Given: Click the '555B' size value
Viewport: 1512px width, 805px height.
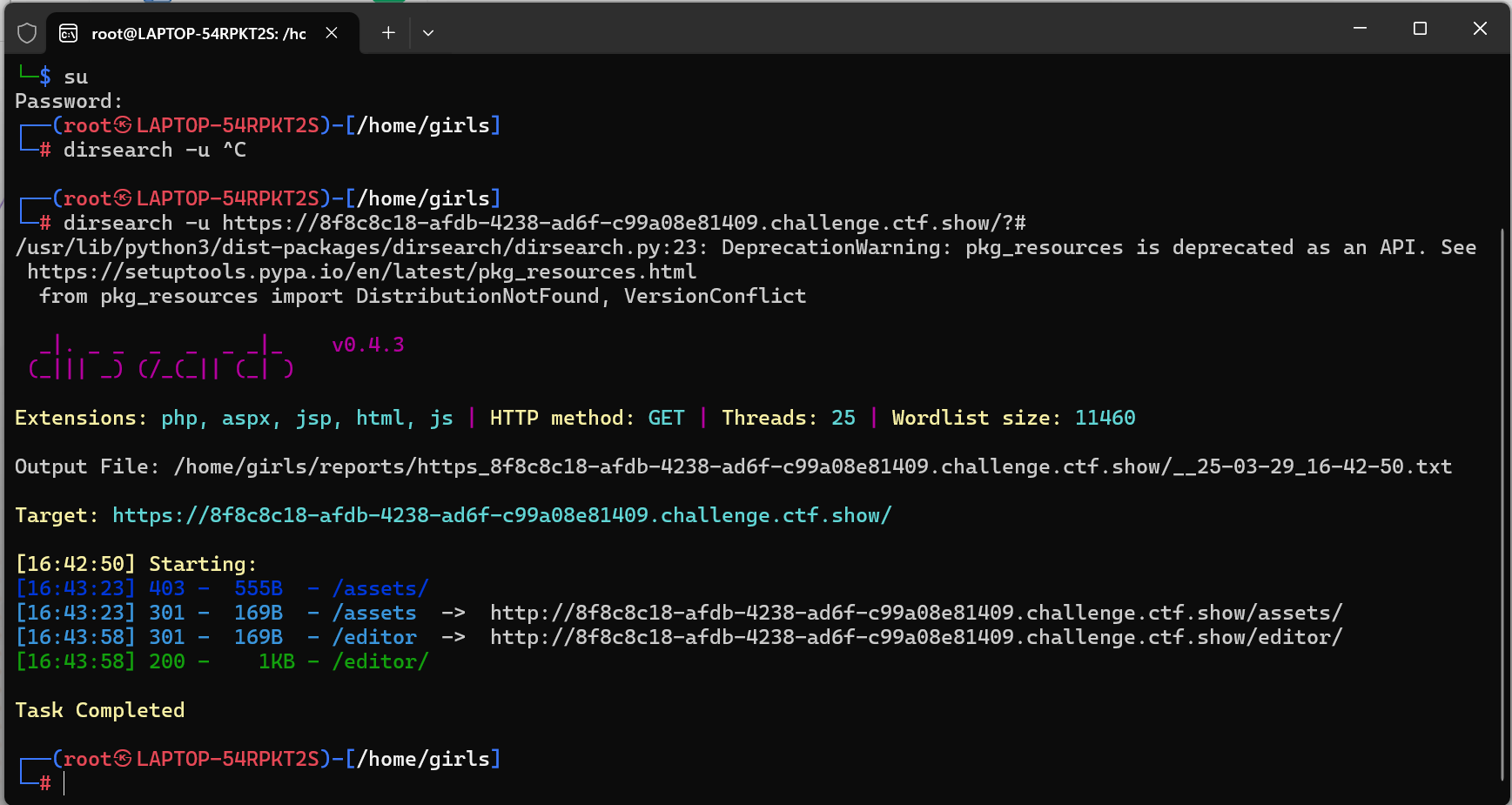Looking at the screenshot, I should [x=259, y=588].
